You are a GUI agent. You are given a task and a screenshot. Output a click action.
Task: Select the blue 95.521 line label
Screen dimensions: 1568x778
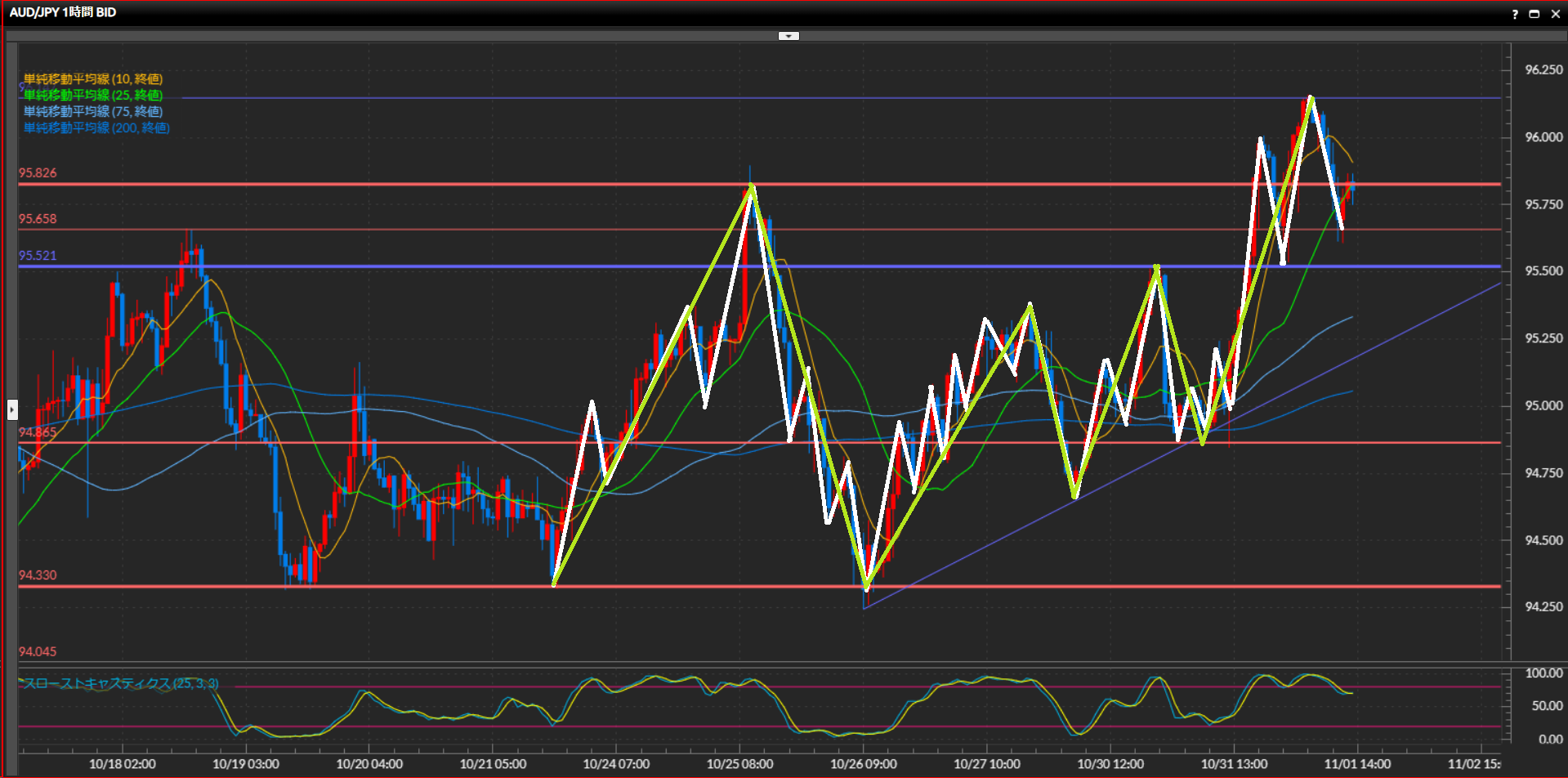(x=38, y=256)
